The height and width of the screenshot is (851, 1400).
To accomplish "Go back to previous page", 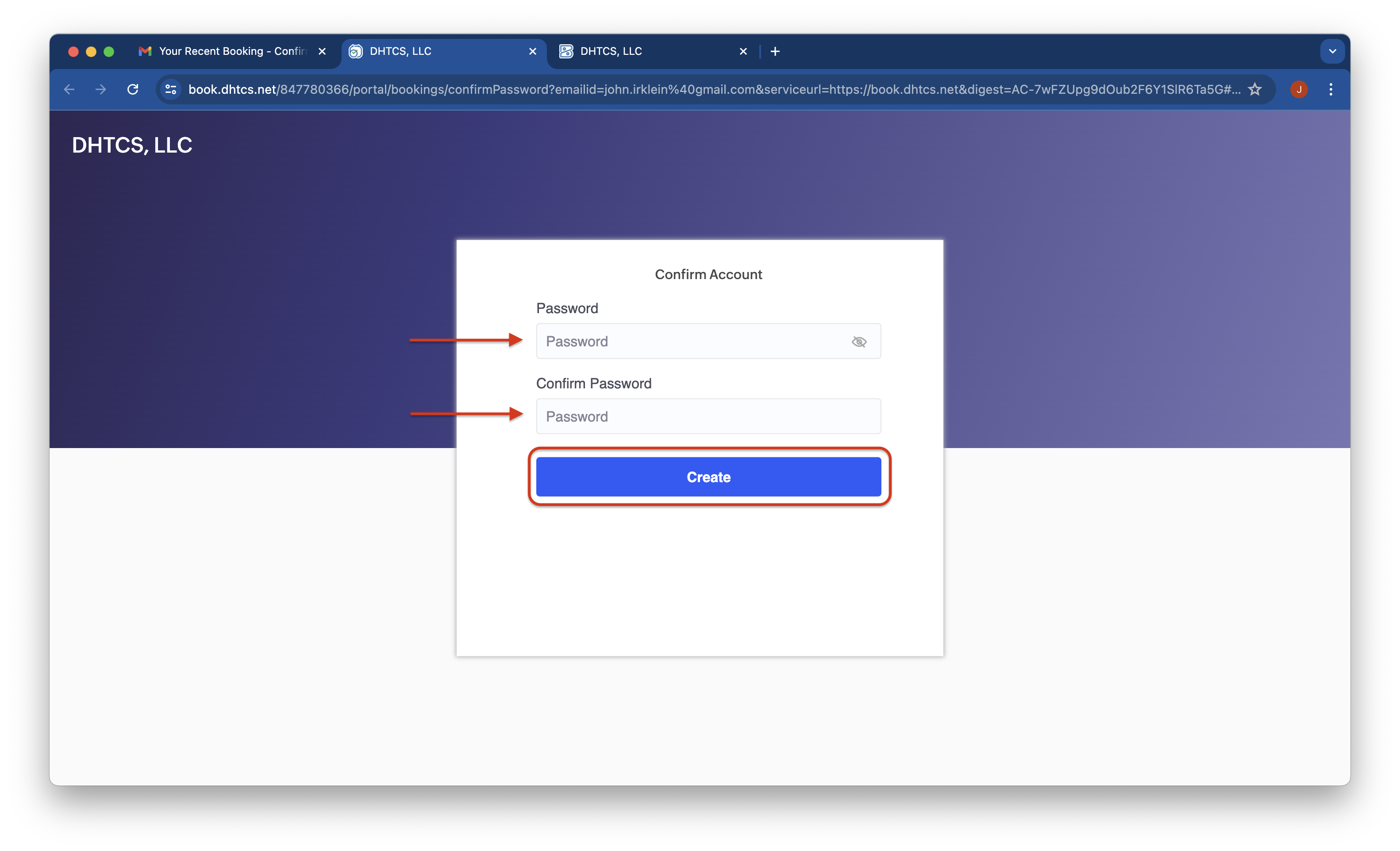I will [x=69, y=89].
